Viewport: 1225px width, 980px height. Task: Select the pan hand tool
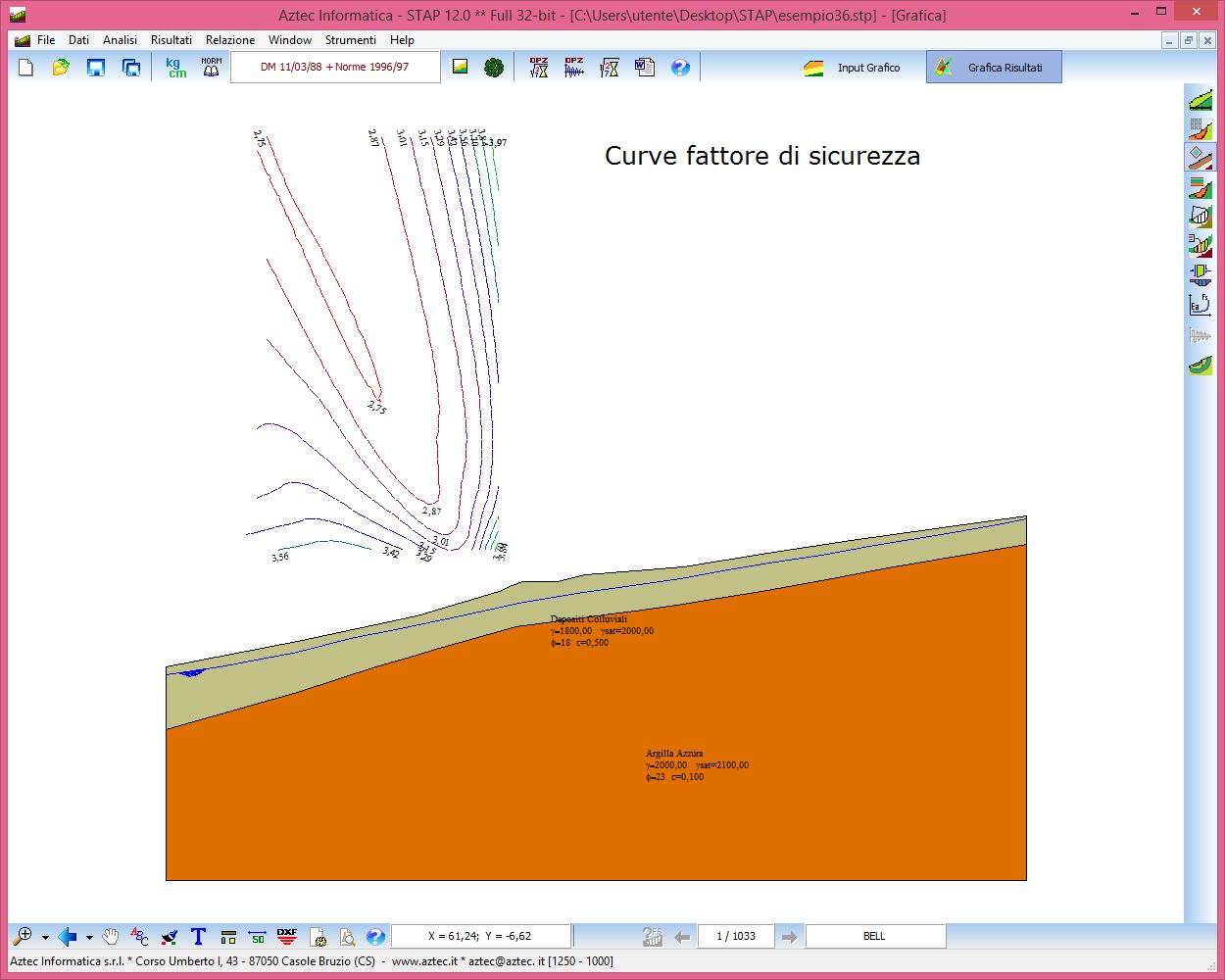point(111,937)
